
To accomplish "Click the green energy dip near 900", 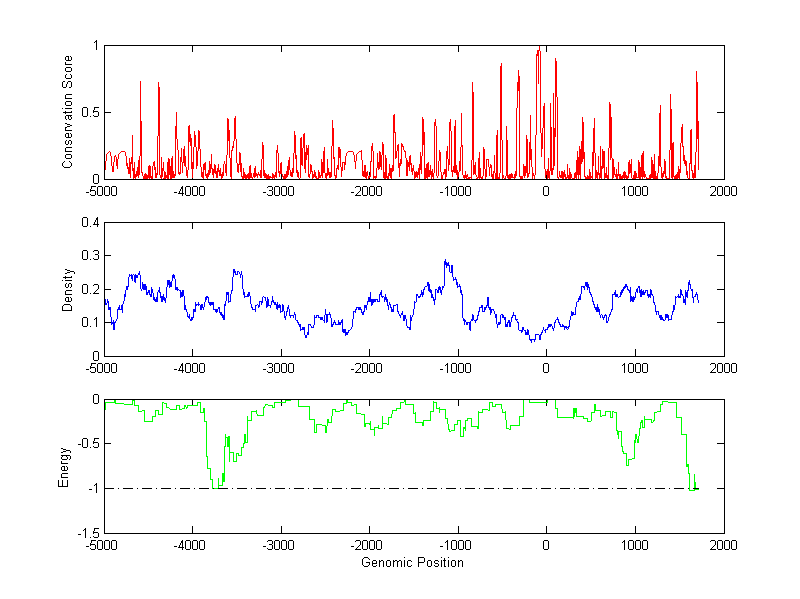I will (x=627, y=463).
